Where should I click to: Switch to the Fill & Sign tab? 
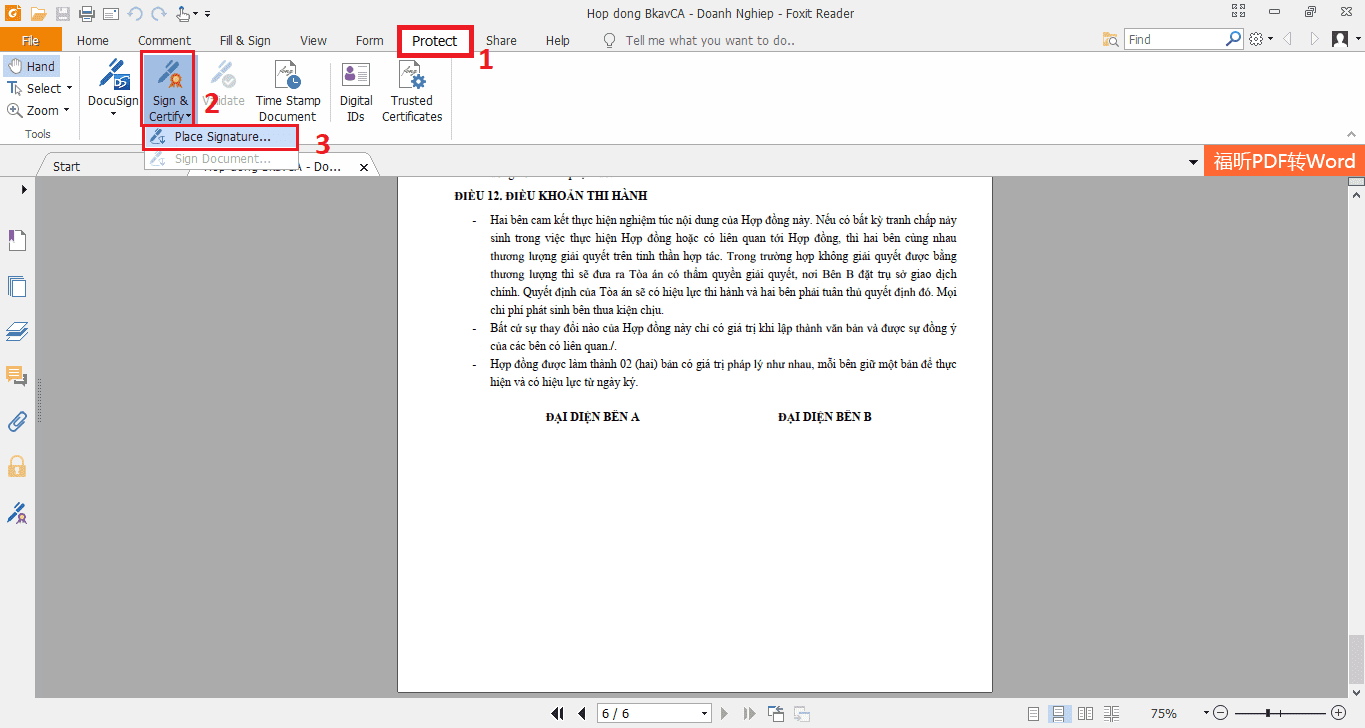tap(245, 40)
